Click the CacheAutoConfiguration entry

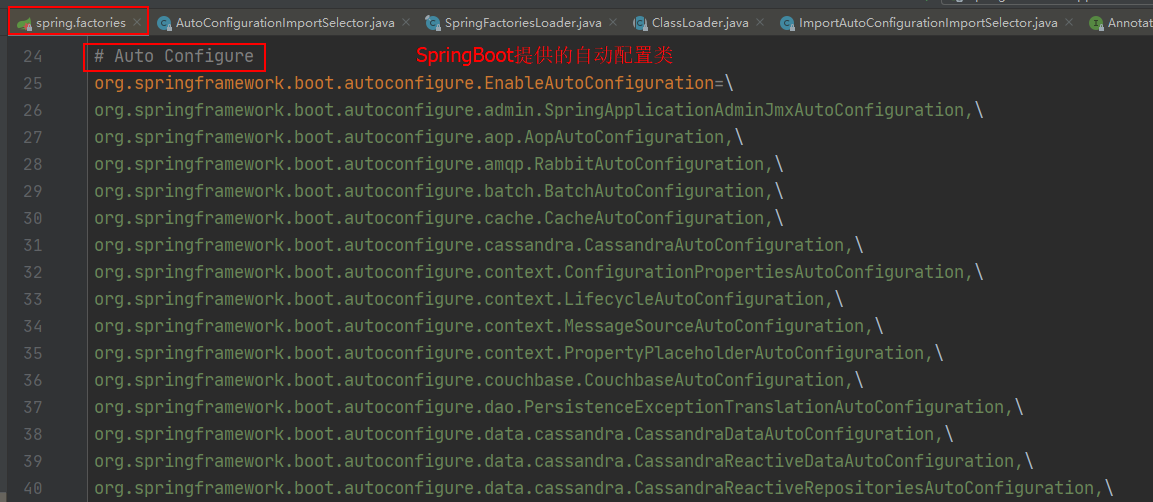click(x=439, y=218)
